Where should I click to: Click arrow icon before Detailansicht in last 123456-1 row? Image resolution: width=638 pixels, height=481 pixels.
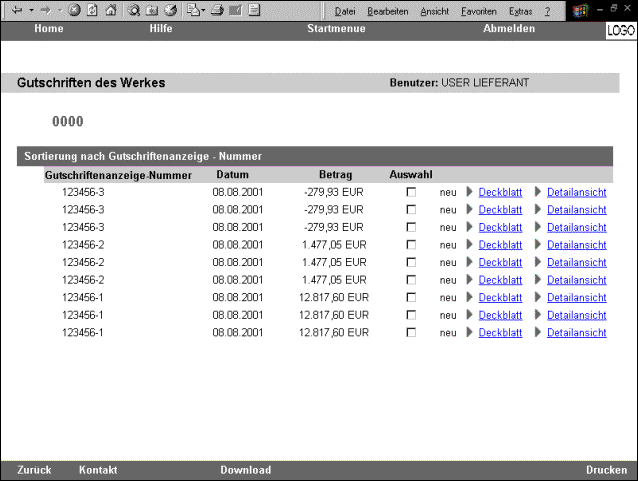click(x=538, y=332)
